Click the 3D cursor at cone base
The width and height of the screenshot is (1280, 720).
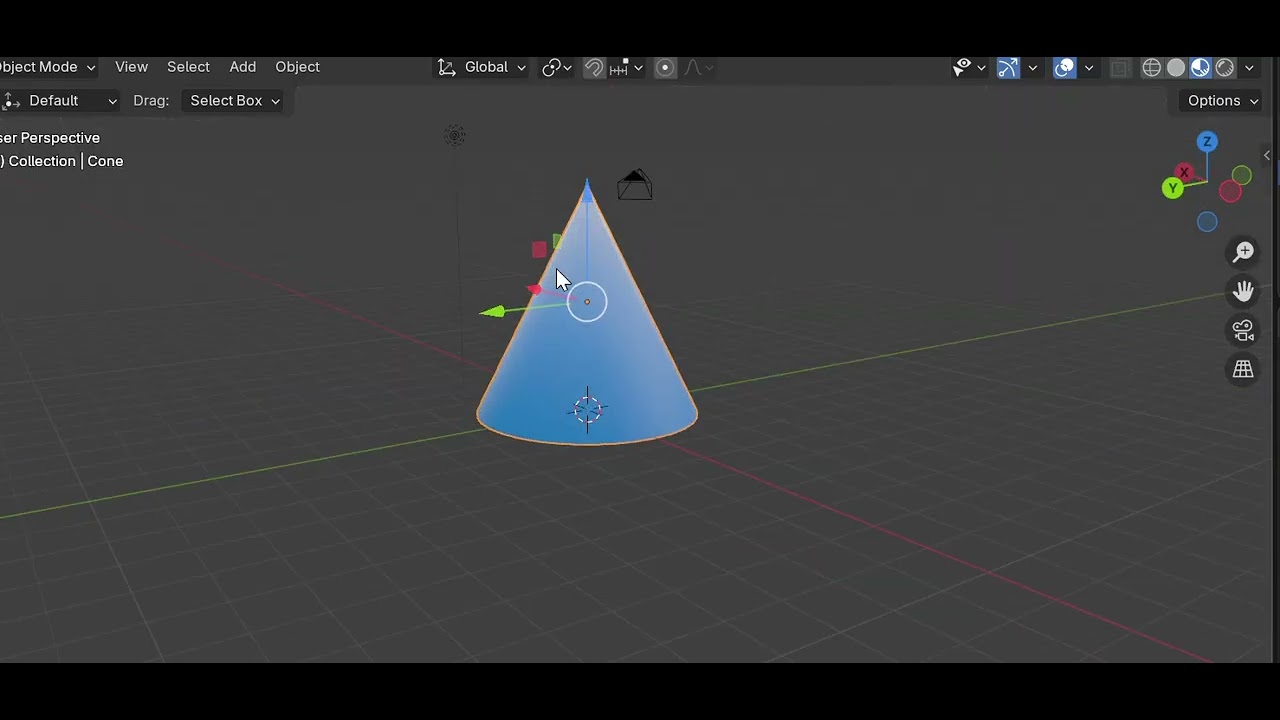click(588, 408)
